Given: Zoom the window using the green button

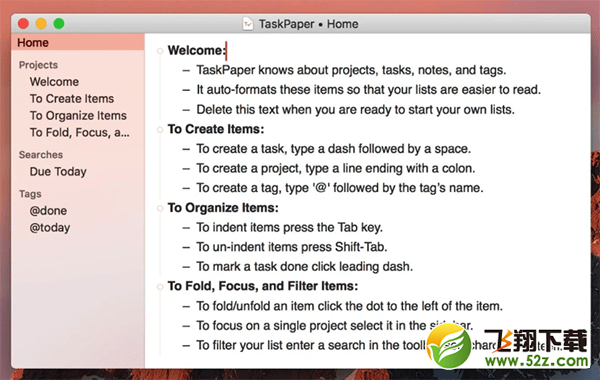Looking at the screenshot, I should (x=59, y=24).
